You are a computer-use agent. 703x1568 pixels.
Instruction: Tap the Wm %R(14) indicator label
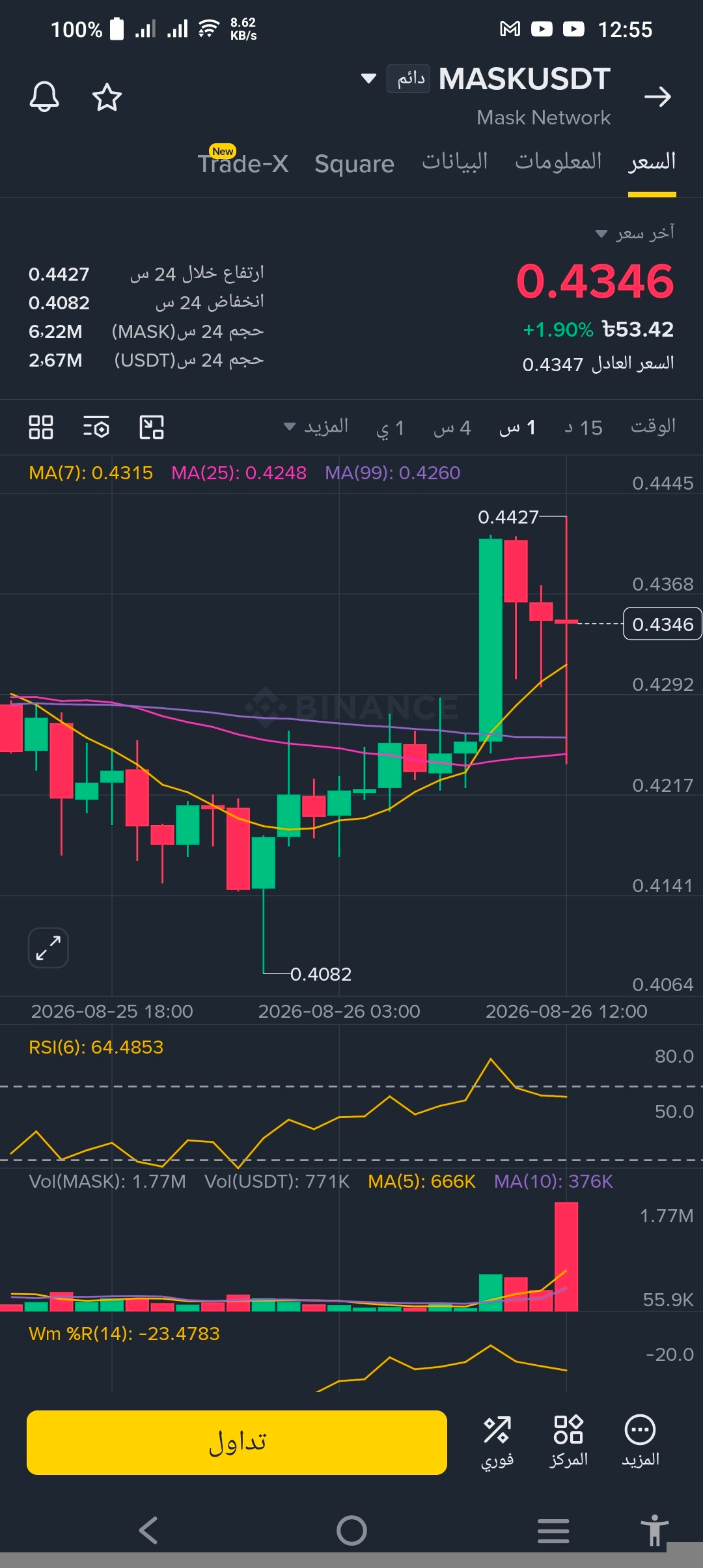124,1334
